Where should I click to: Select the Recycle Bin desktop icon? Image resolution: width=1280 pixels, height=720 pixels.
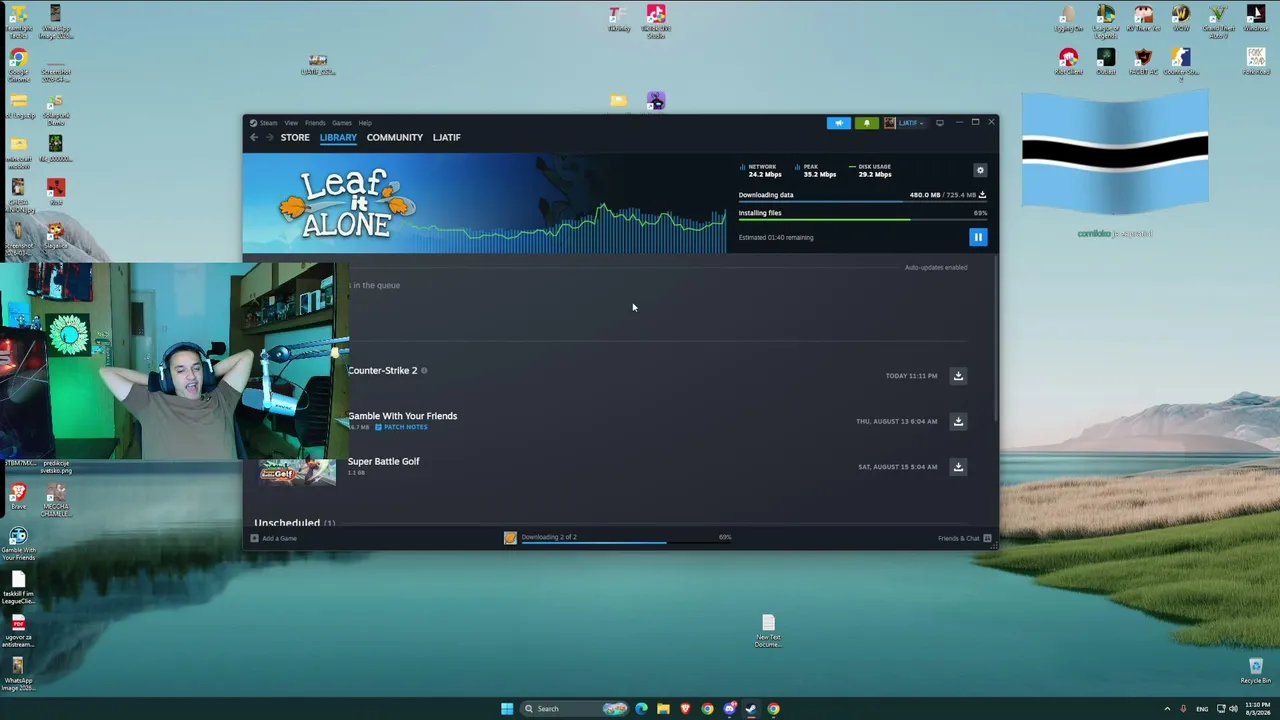coord(1255,671)
